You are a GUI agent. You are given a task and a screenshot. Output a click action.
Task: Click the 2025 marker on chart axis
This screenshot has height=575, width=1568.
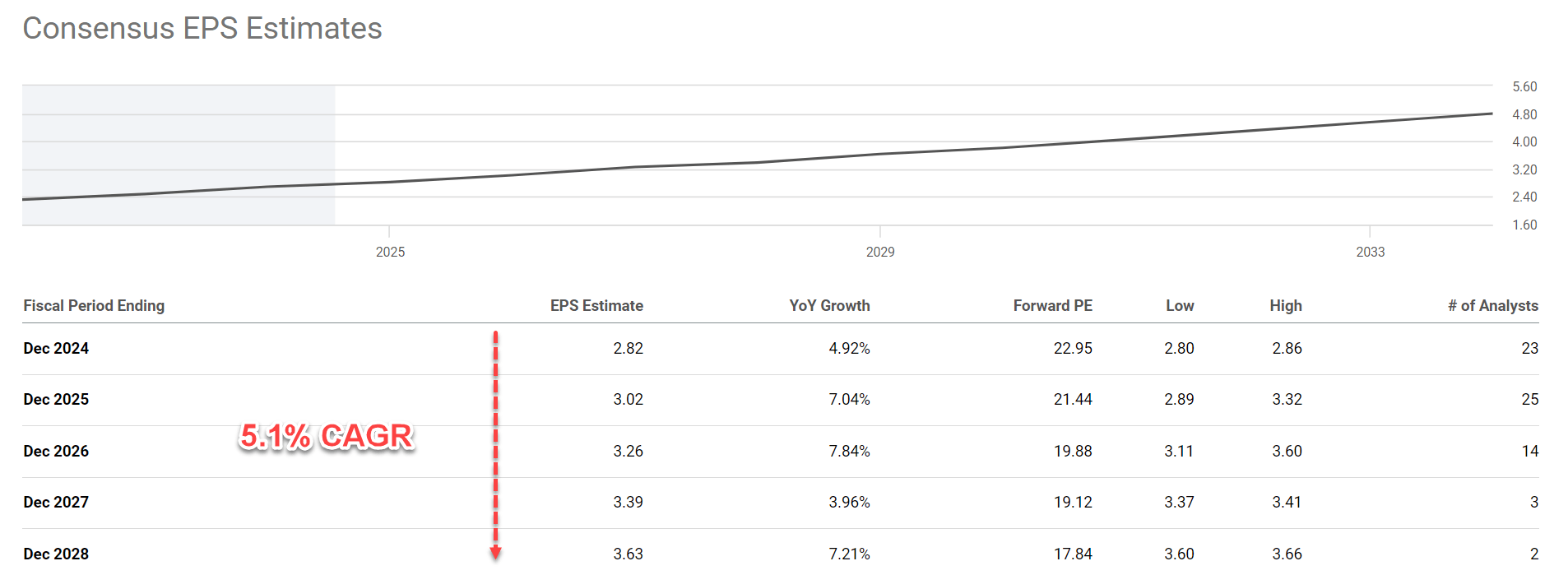coord(390,252)
